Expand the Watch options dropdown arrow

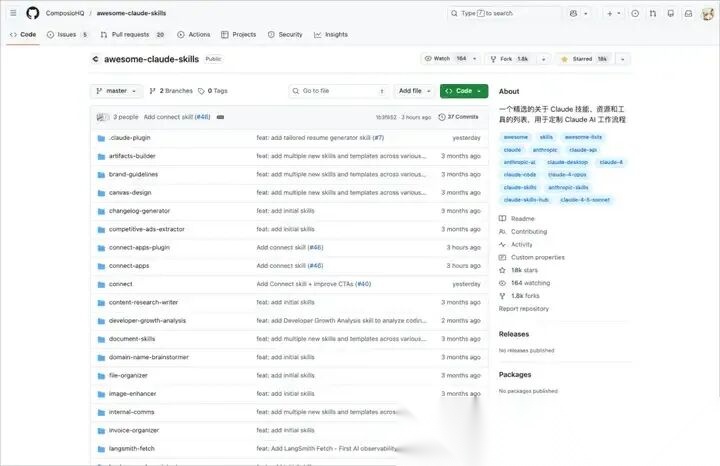coord(475,59)
